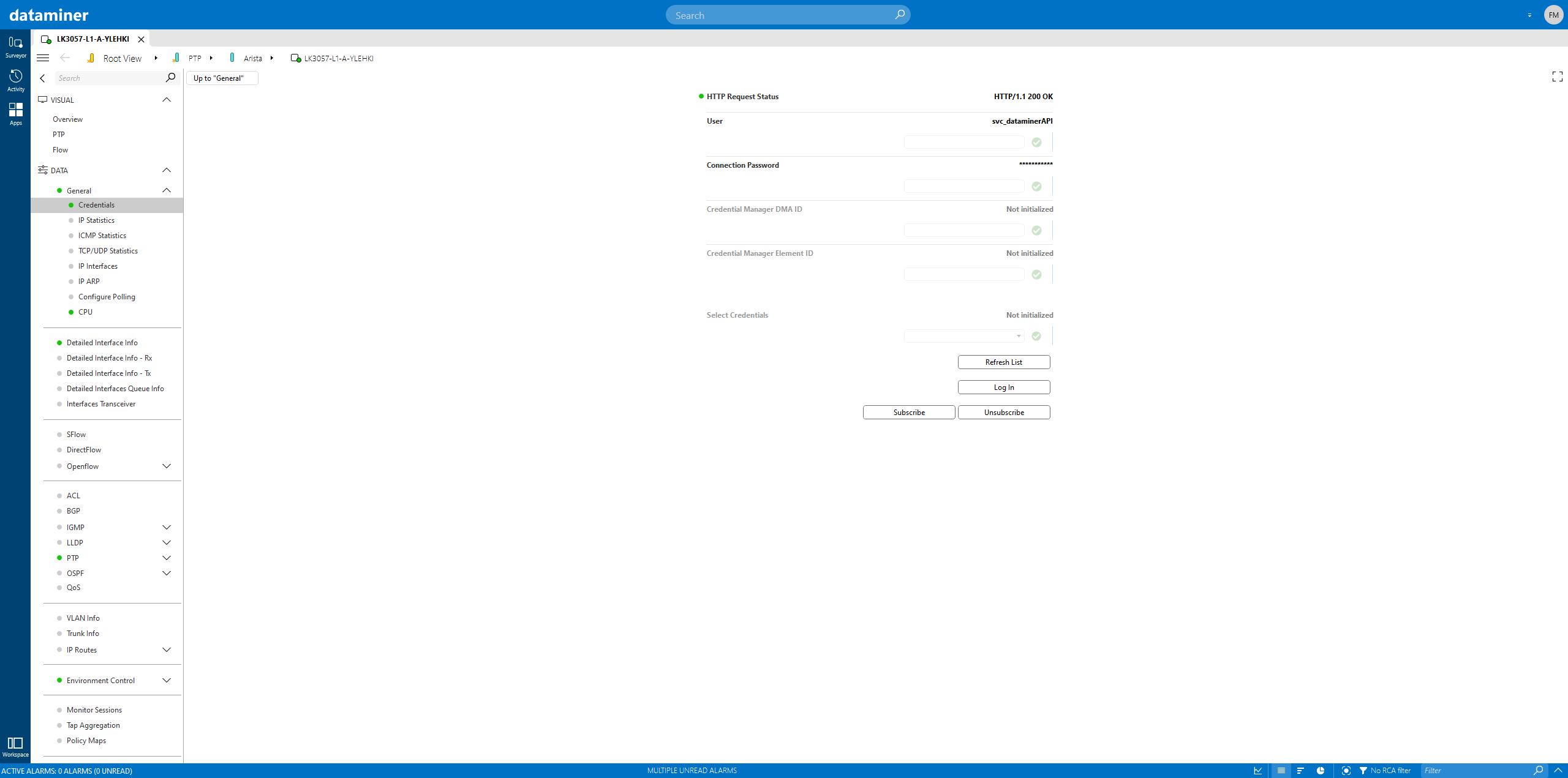Open the Root View breadcrumb arrow

[156, 58]
